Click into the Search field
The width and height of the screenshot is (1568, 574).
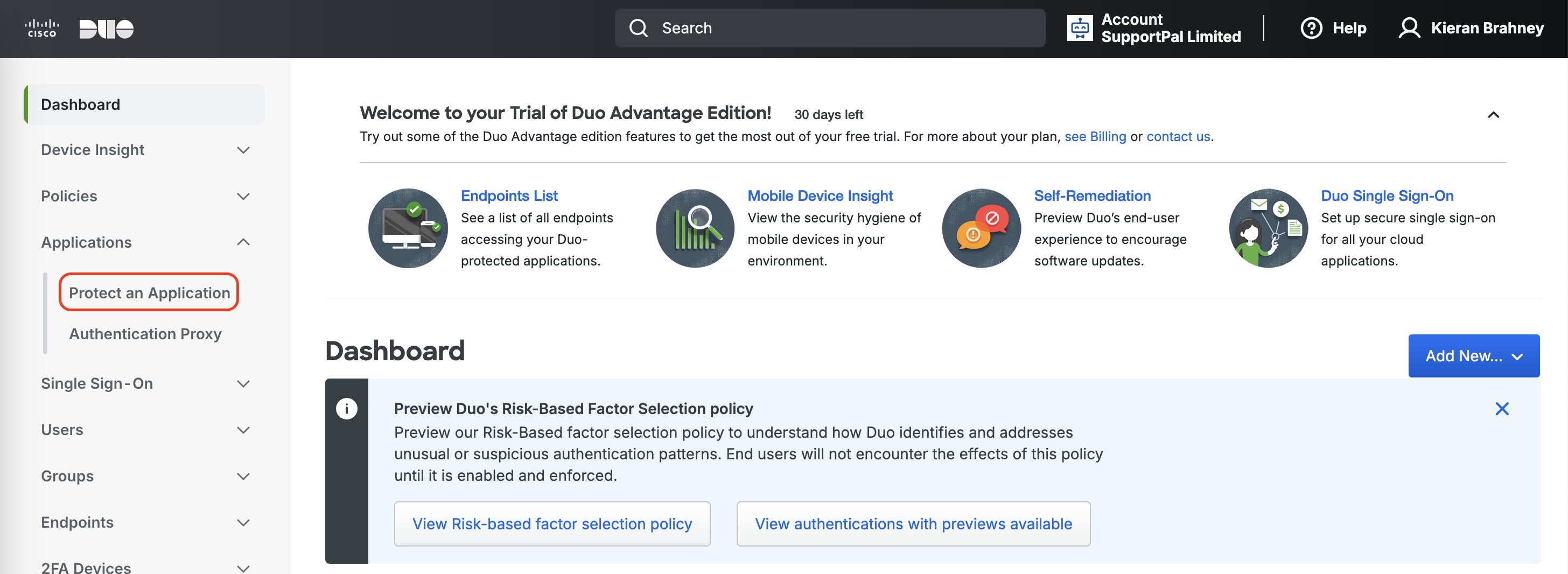(x=830, y=28)
